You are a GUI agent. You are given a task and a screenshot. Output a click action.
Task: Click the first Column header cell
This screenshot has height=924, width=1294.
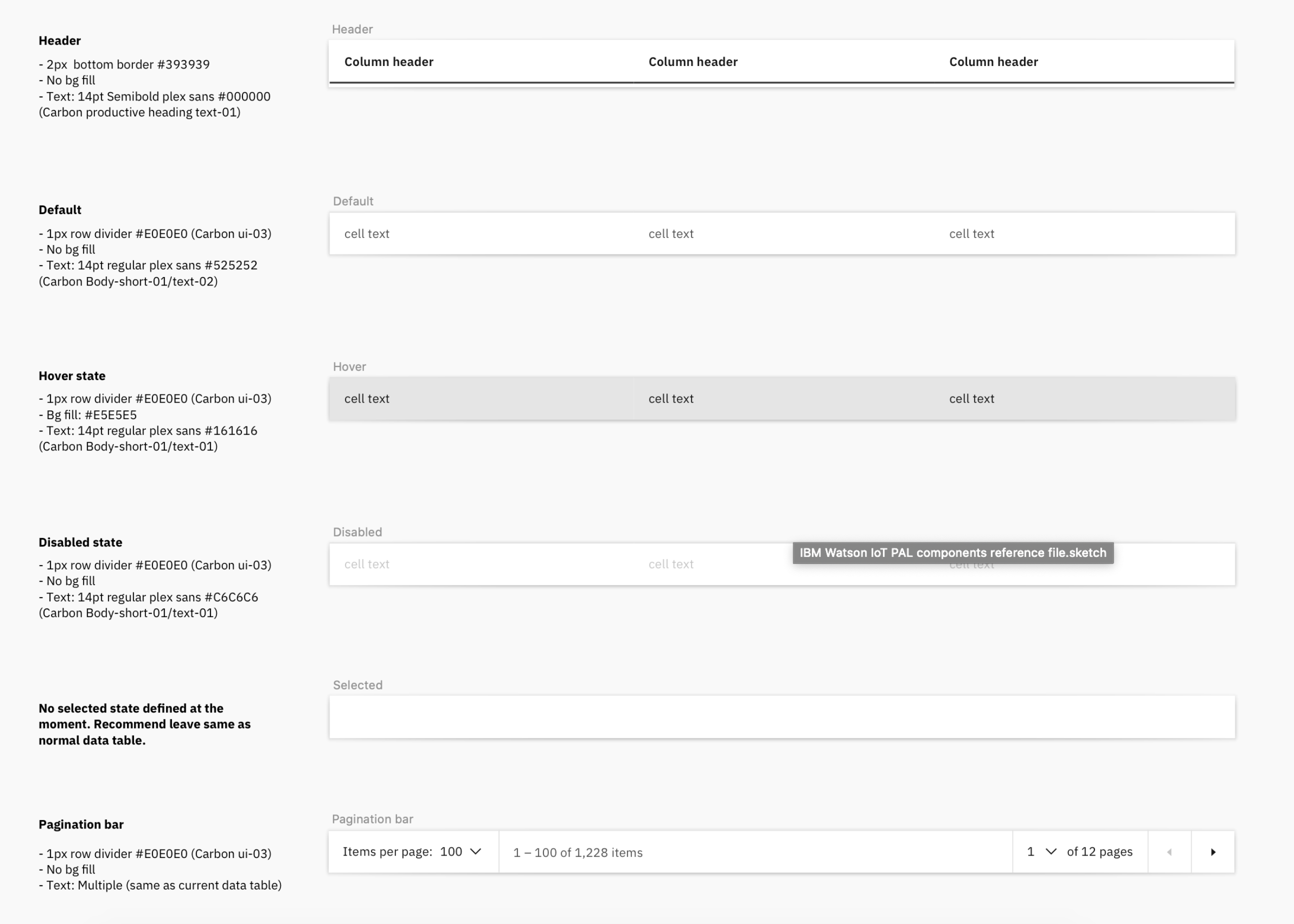[x=389, y=61]
